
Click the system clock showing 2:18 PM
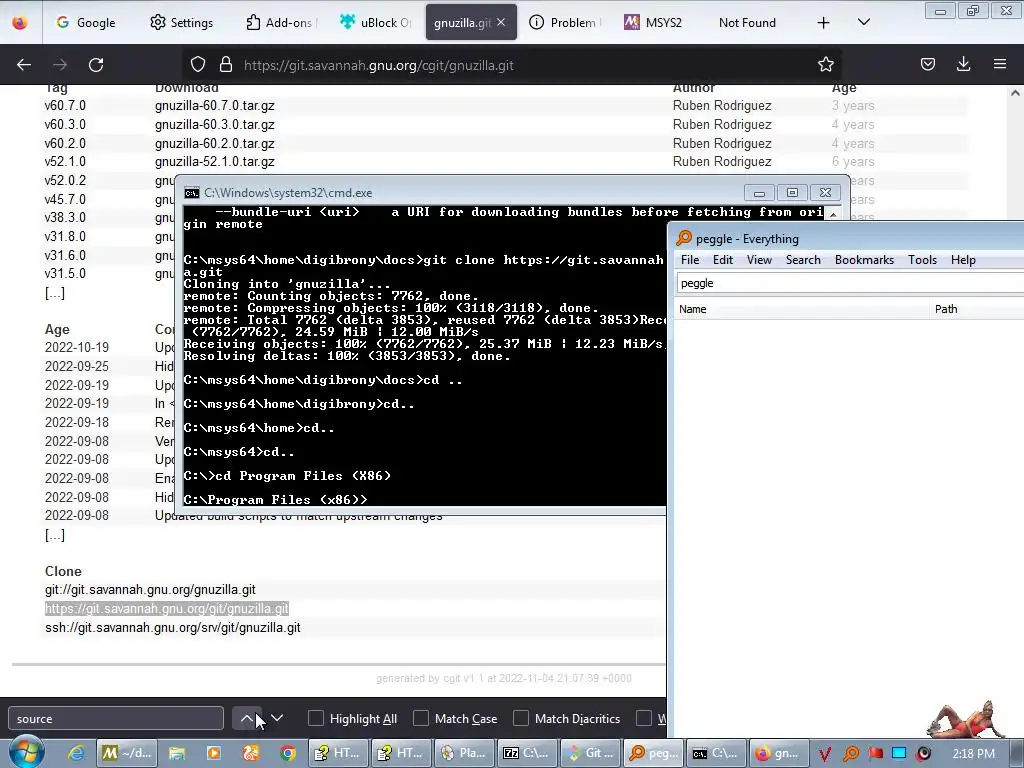973,753
